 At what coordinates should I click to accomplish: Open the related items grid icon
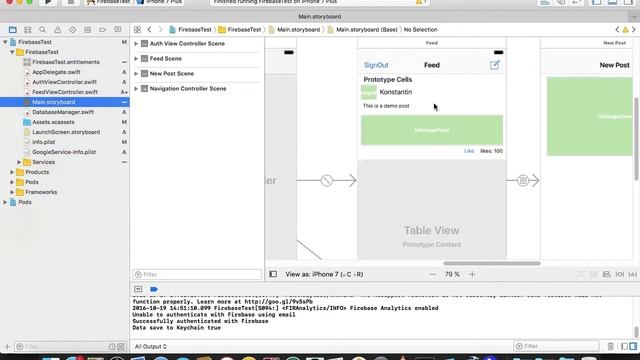tap(137, 29)
